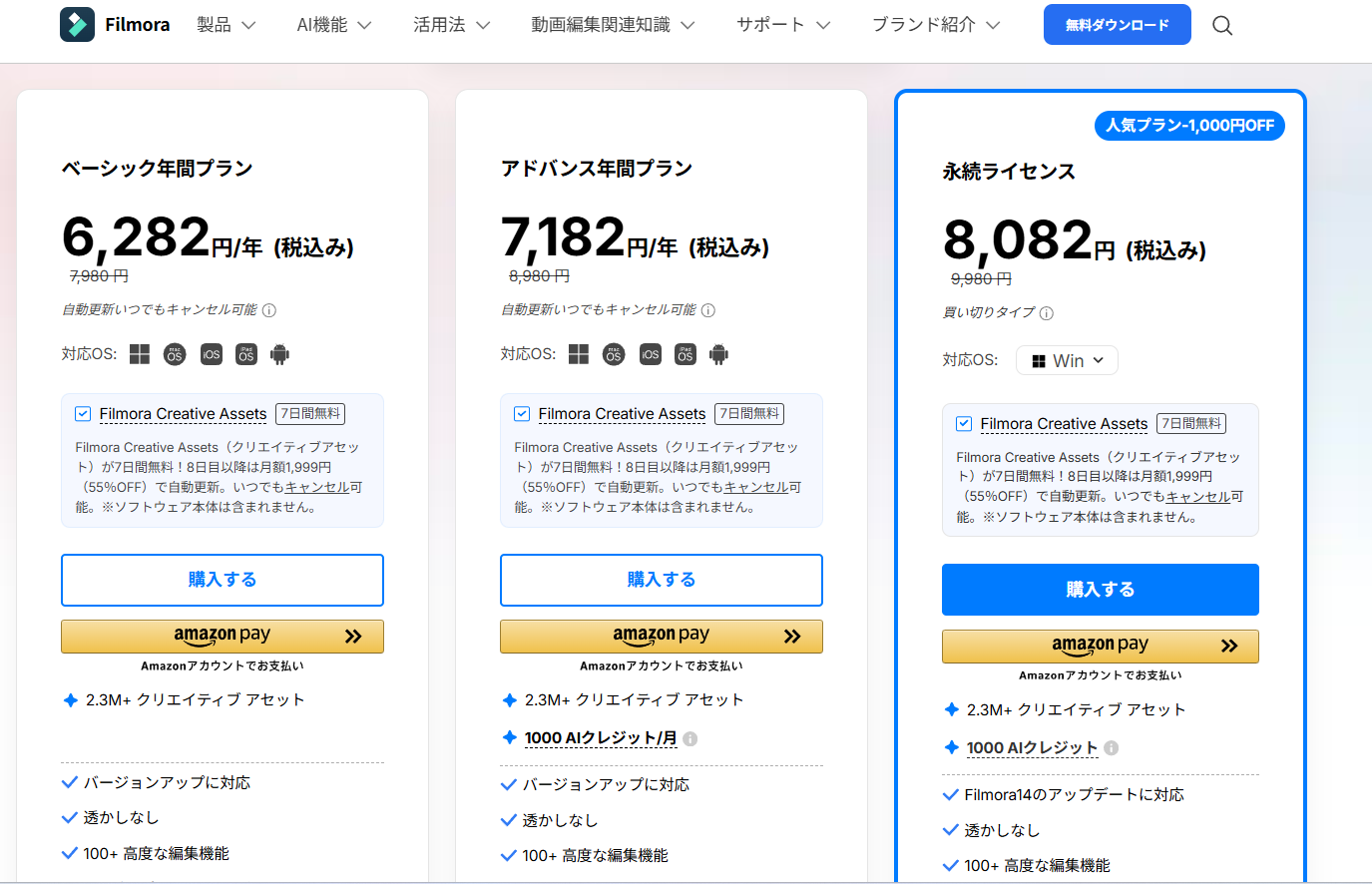1372x884 pixels.
Task: Click info icon next to 1000 AIクレジット/月
Action: point(690,738)
